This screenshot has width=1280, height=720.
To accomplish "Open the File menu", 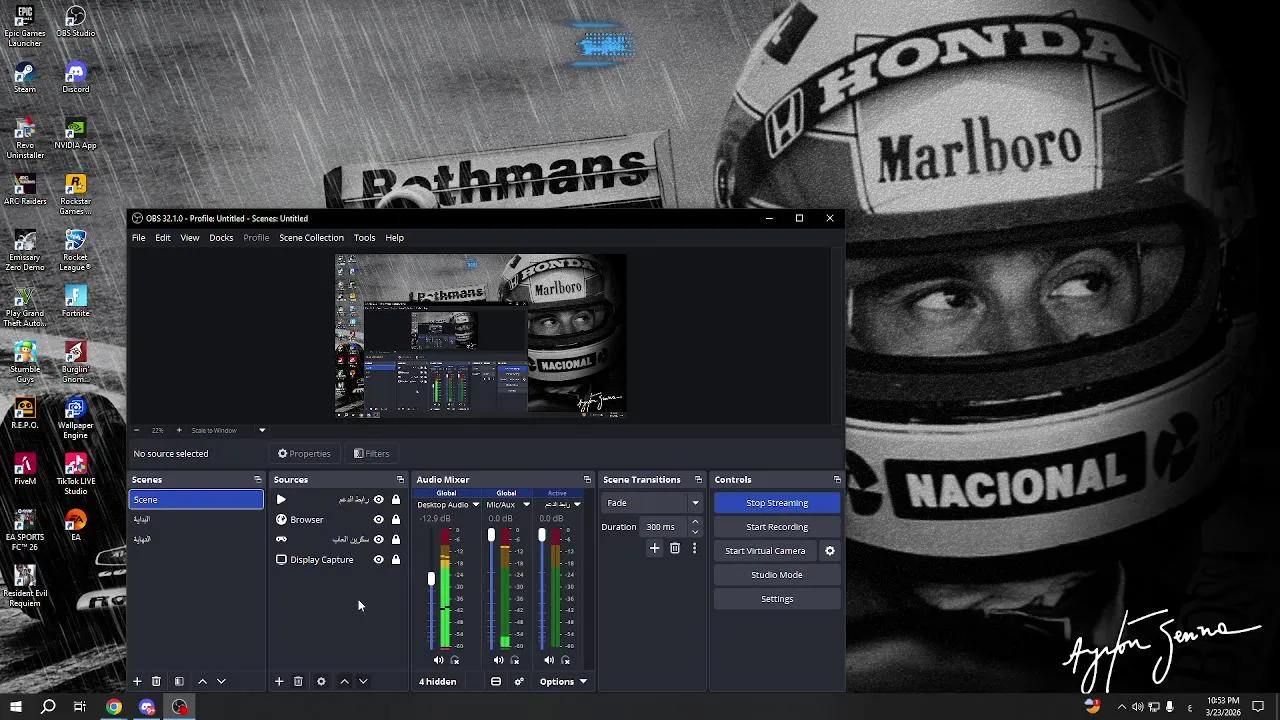I will pos(138,237).
